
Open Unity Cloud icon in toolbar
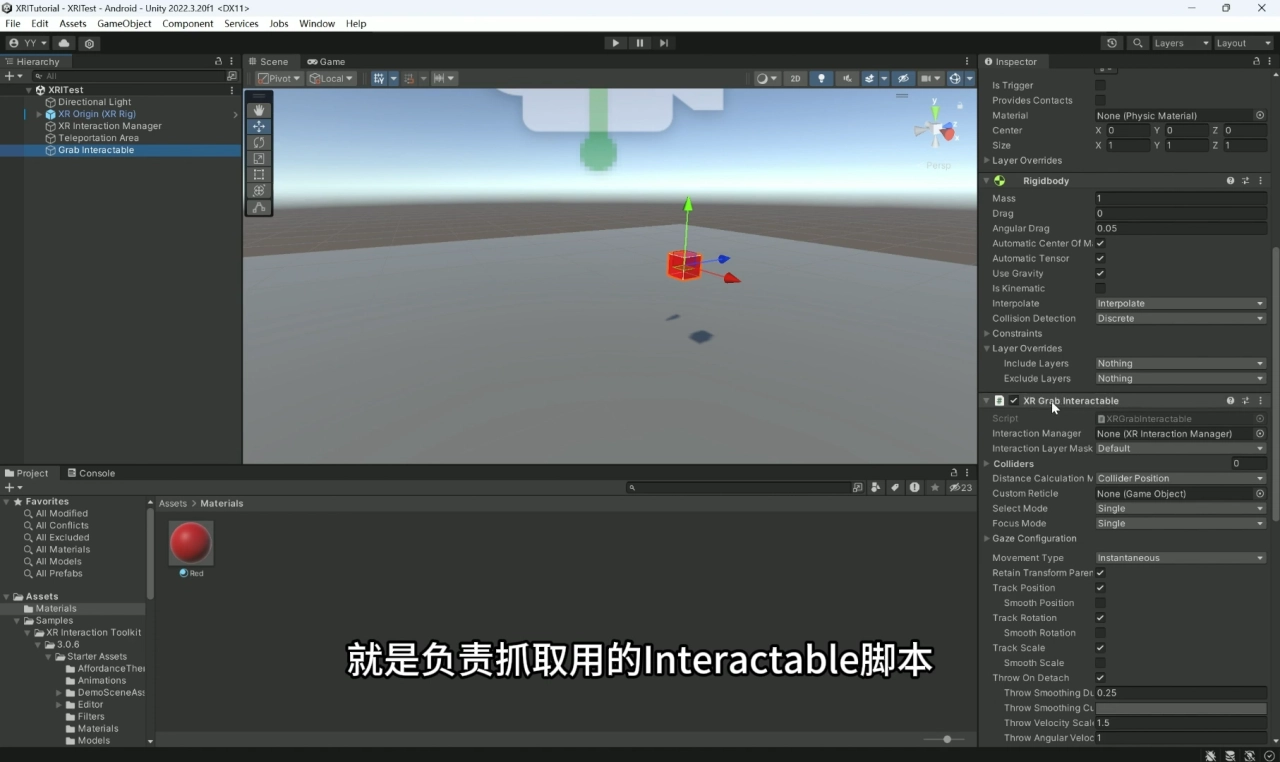[64, 43]
